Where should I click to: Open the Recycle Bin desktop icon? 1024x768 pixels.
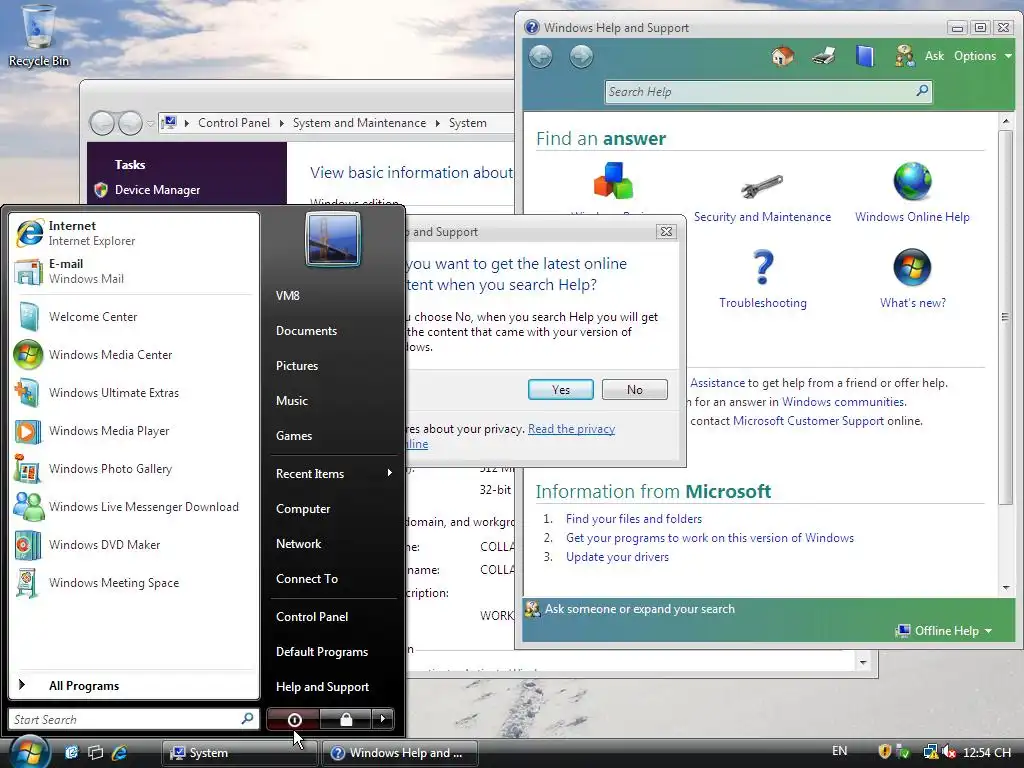pyautogui.click(x=38, y=37)
